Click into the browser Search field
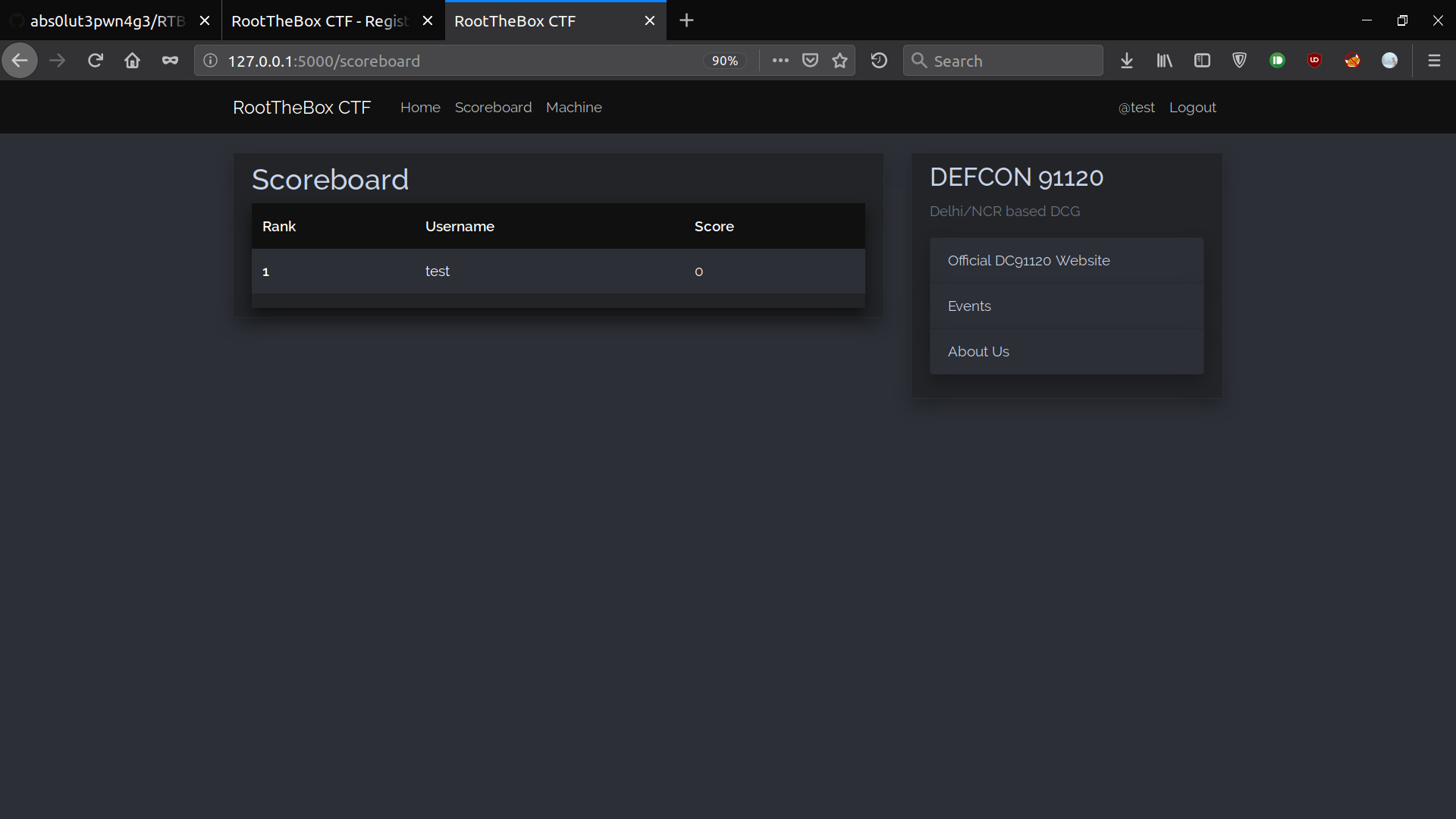 (x=1012, y=61)
